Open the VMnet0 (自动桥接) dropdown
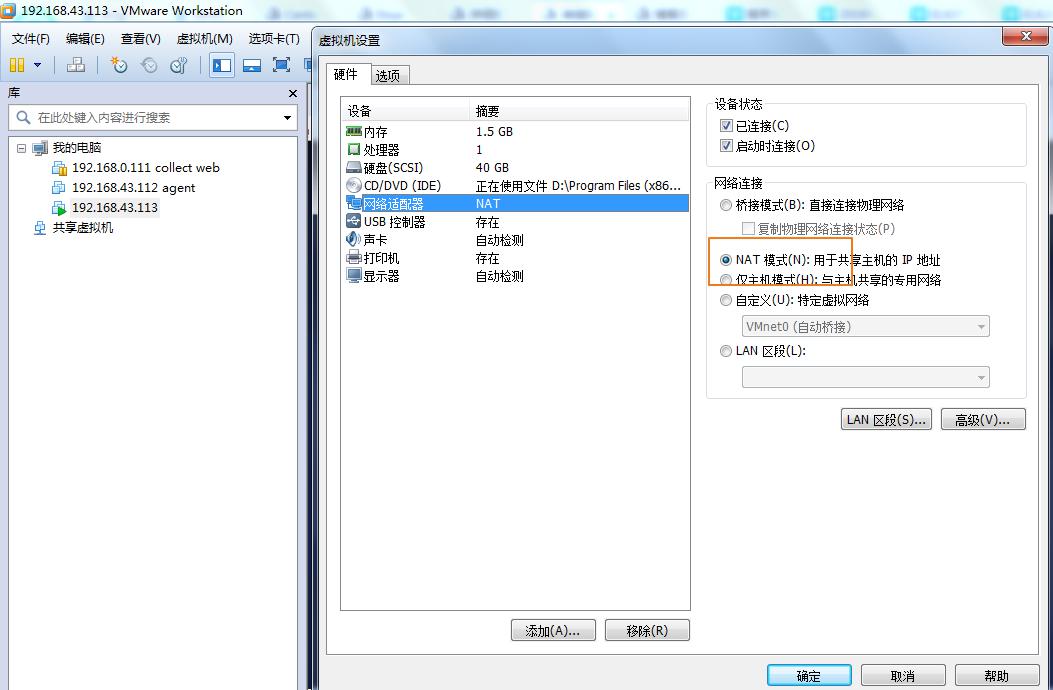The height and width of the screenshot is (690, 1053). pyautogui.click(x=866, y=327)
